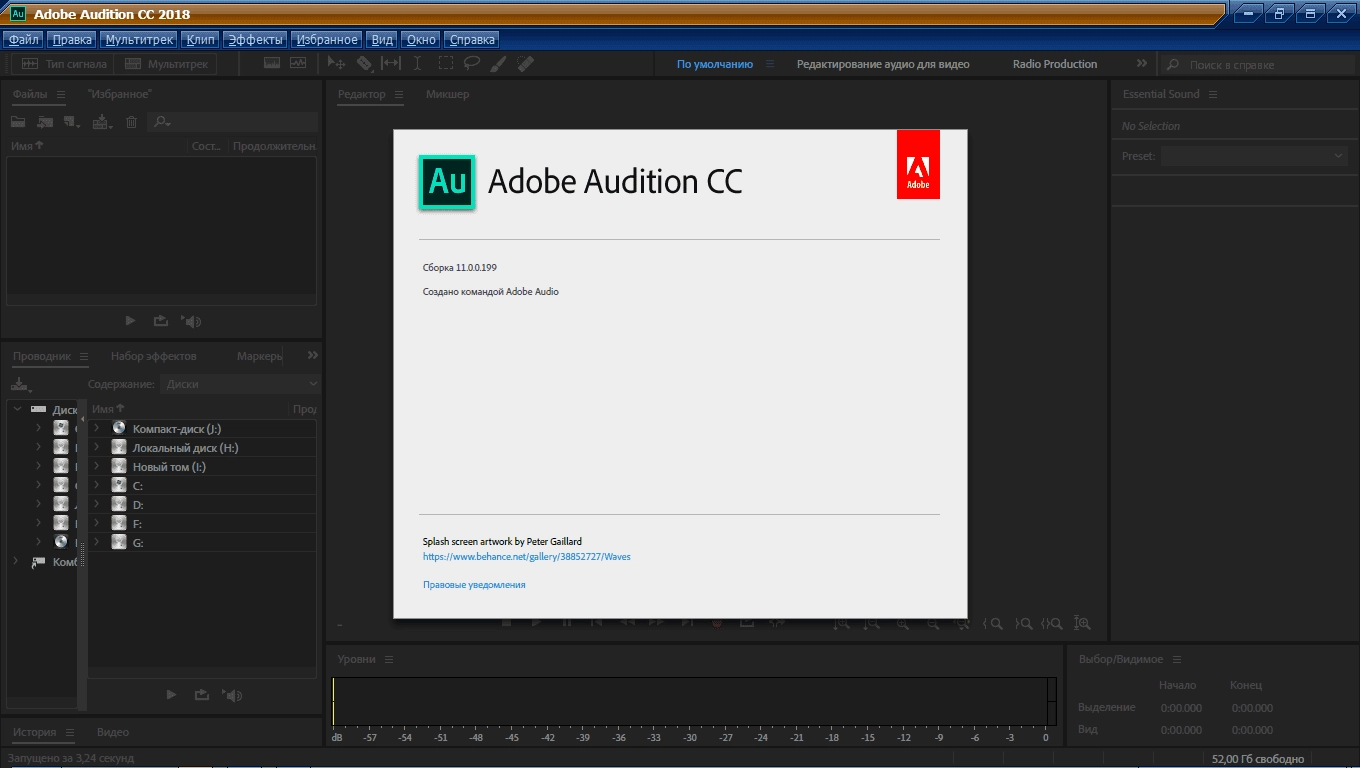Show hidden workspaces with overflow arrows
This screenshot has width=1360, height=768.
tap(1143, 63)
